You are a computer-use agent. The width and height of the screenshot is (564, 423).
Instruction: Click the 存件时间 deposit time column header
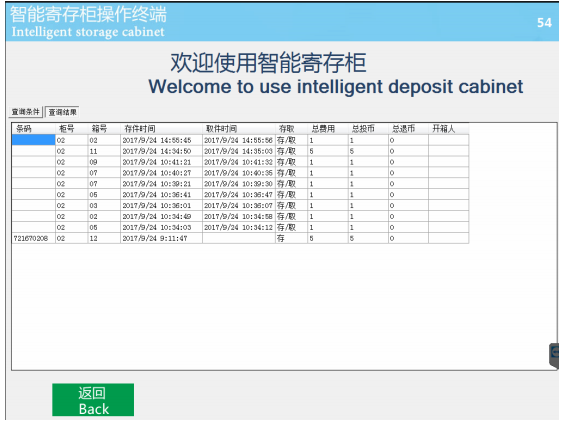pyautogui.click(x=161, y=129)
